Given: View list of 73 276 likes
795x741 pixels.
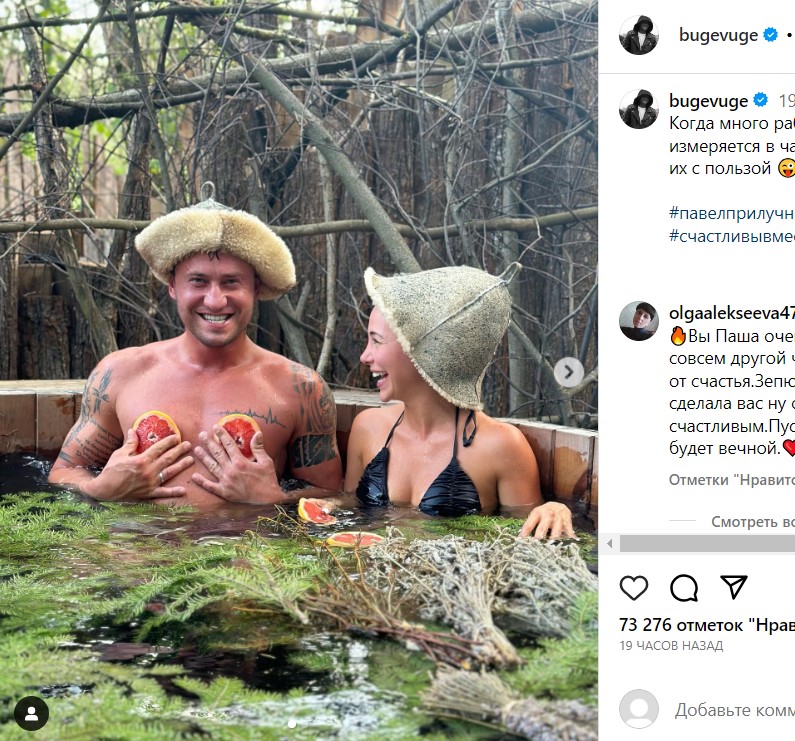Looking at the screenshot, I should pos(706,624).
